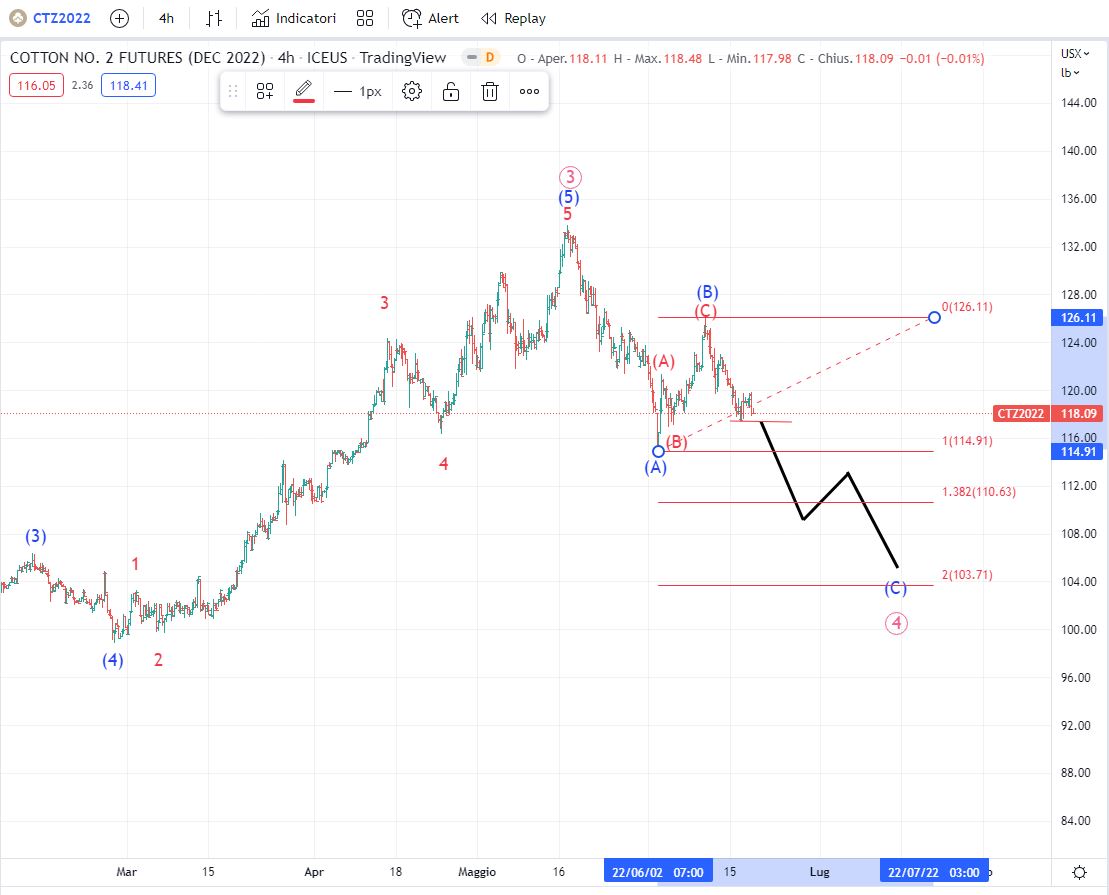1109x895 pixels.
Task: Click the 1(114.91) fib level label
Action: tap(967, 441)
